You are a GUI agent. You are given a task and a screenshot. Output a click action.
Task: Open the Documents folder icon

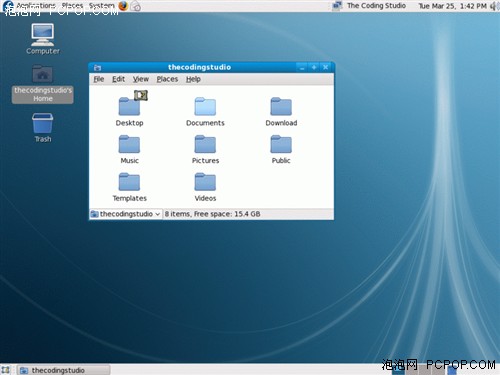(205, 106)
